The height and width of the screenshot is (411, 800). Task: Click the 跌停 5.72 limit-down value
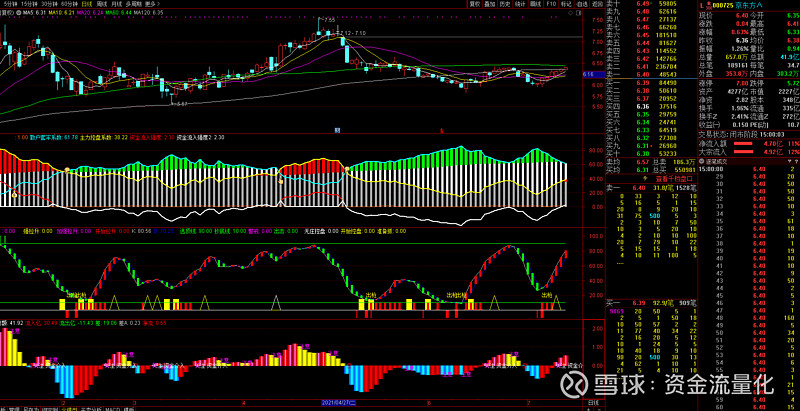click(793, 83)
